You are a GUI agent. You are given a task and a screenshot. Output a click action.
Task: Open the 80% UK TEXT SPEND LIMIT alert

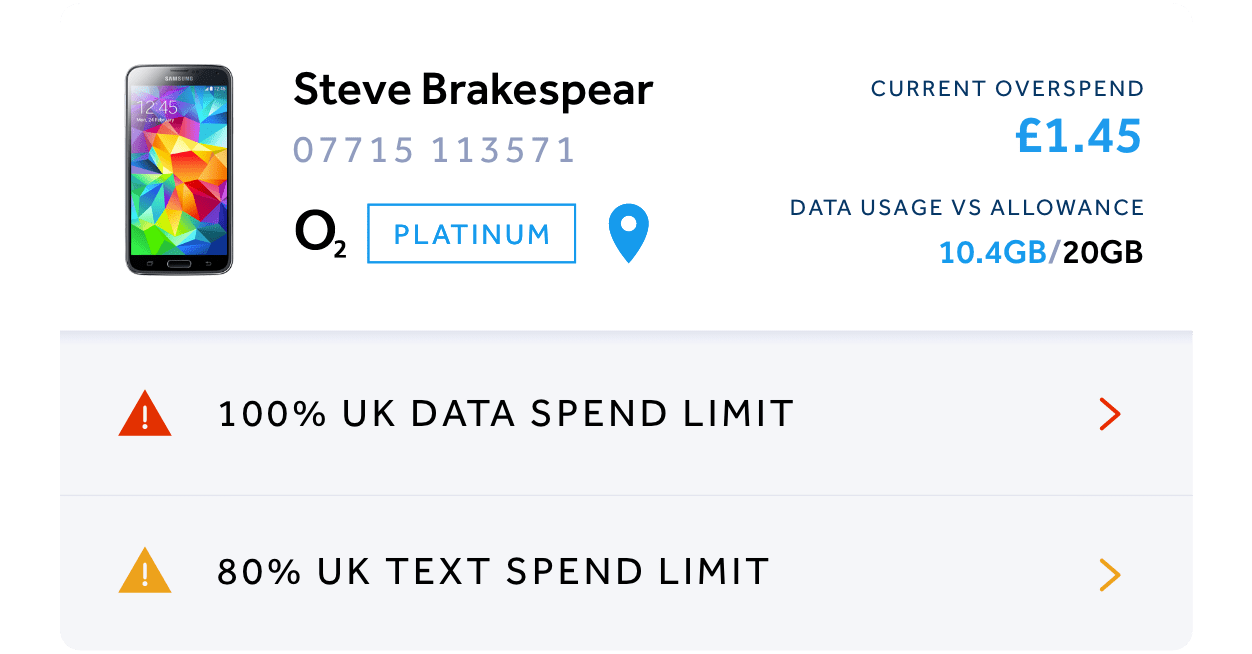pos(493,572)
